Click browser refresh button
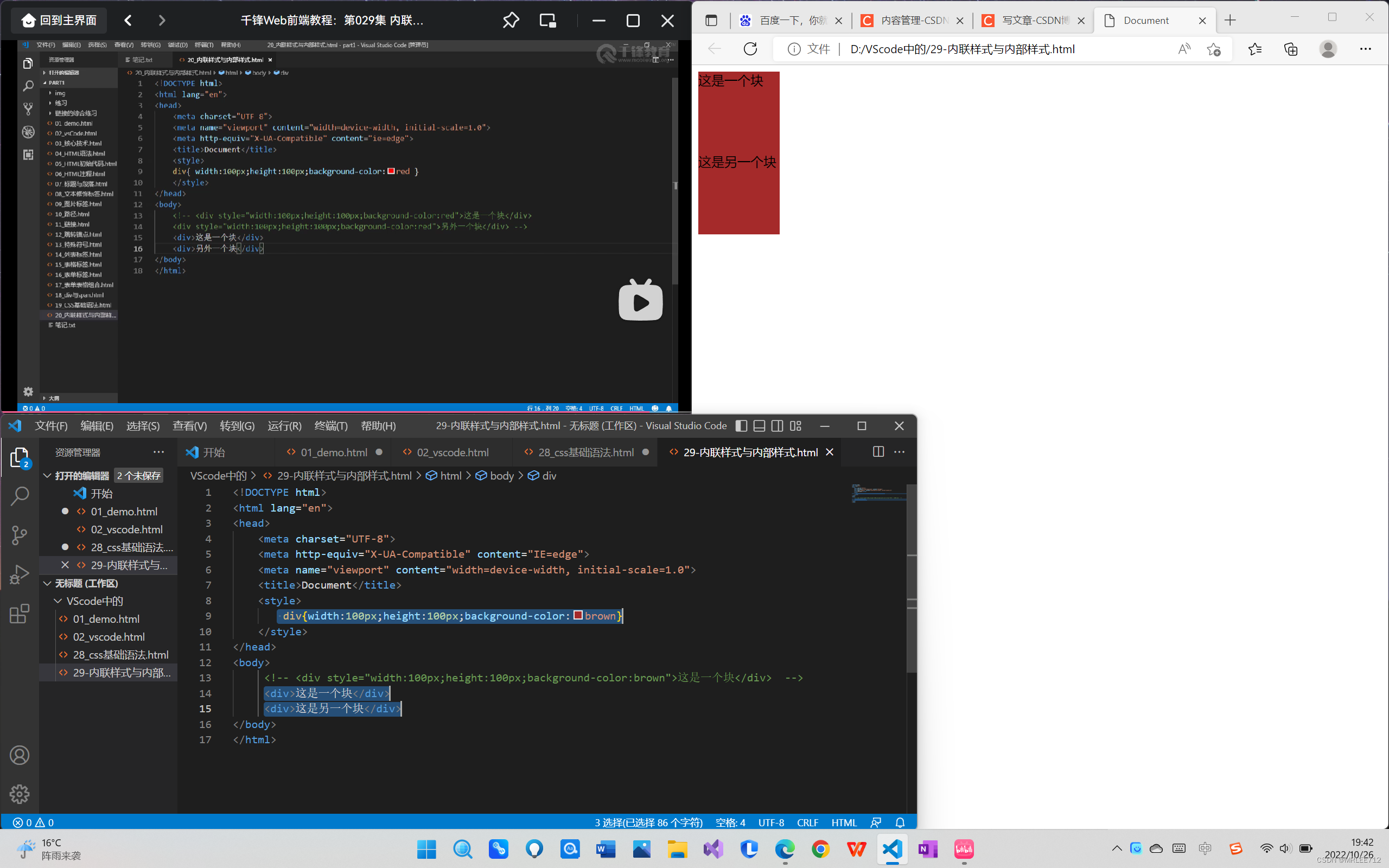The width and height of the screenshot is (1389, 868). click(x=750, y=49)
